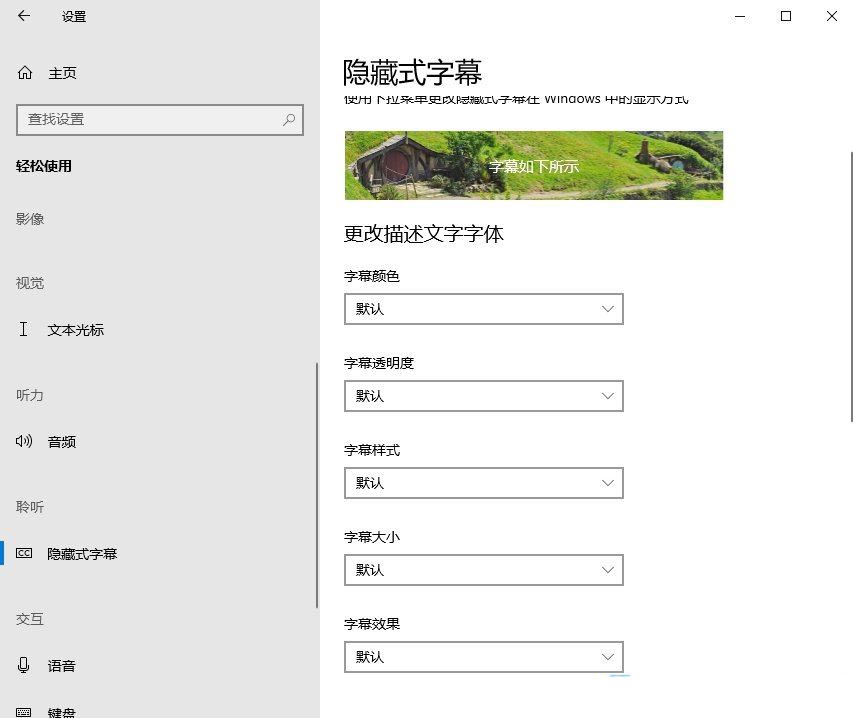Click the text cursor icon beside 文本光标

tap(24, 329)
